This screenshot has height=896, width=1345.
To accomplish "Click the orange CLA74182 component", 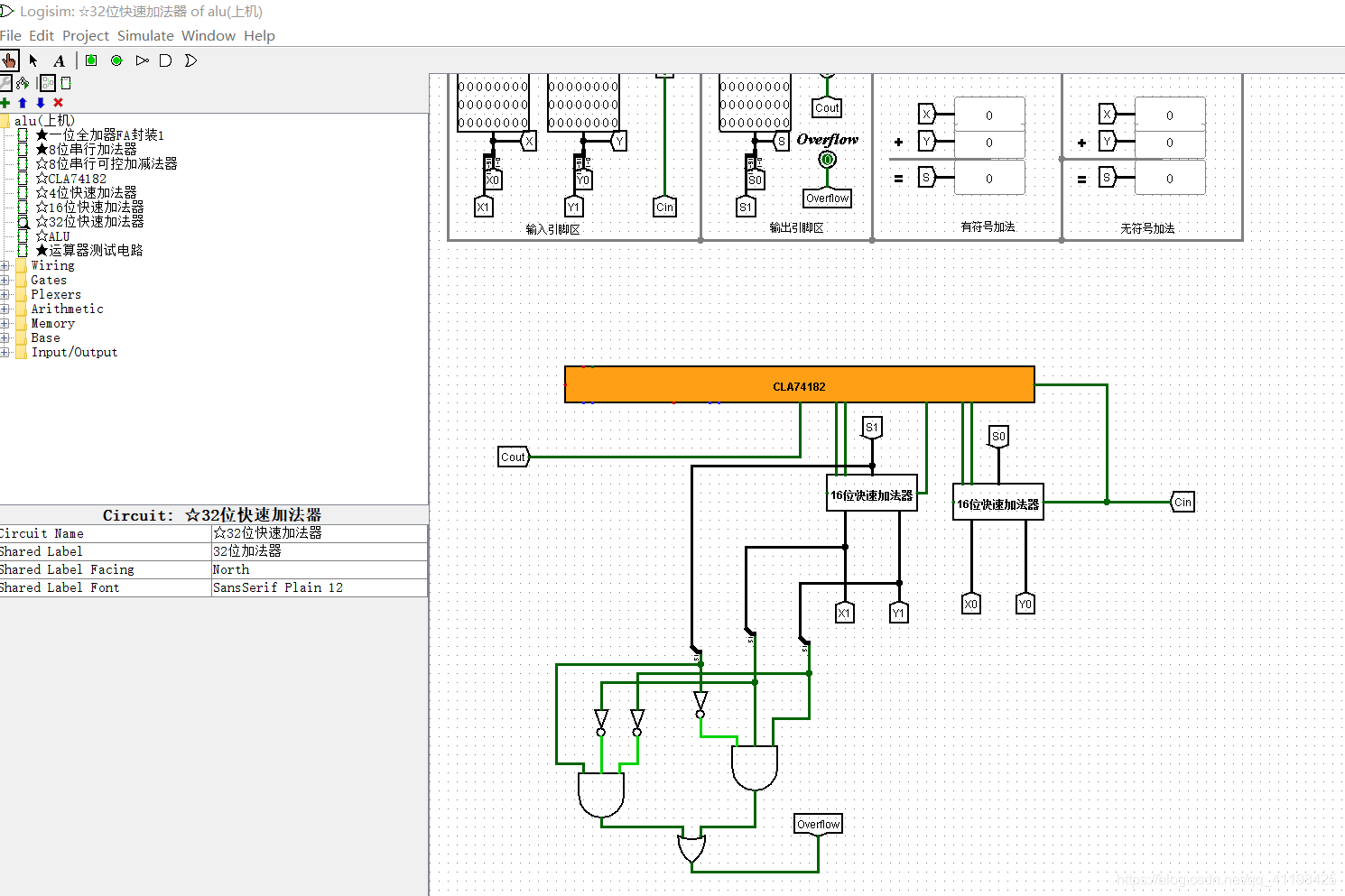I will (800, 385).
